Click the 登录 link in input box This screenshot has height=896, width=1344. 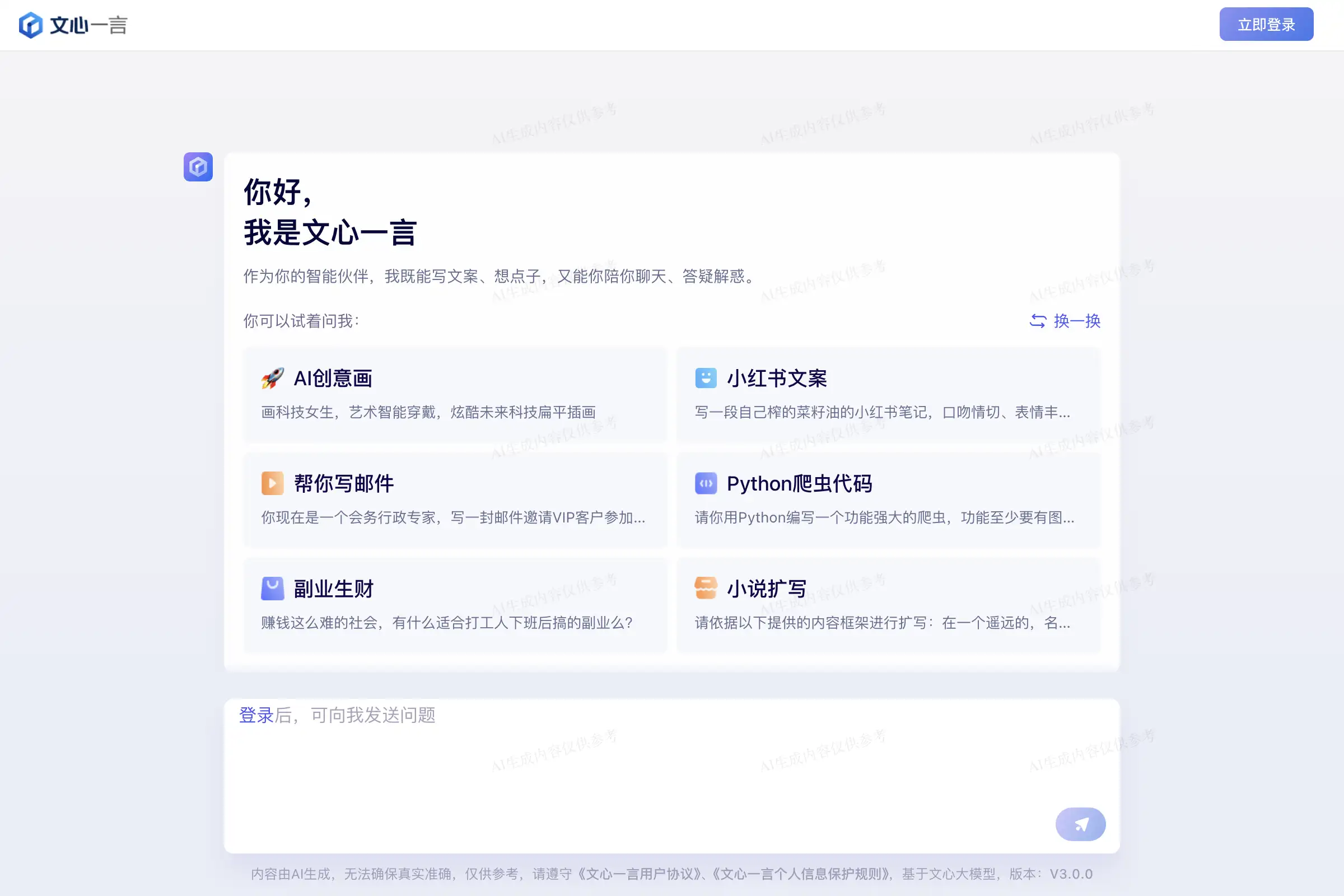256,715
